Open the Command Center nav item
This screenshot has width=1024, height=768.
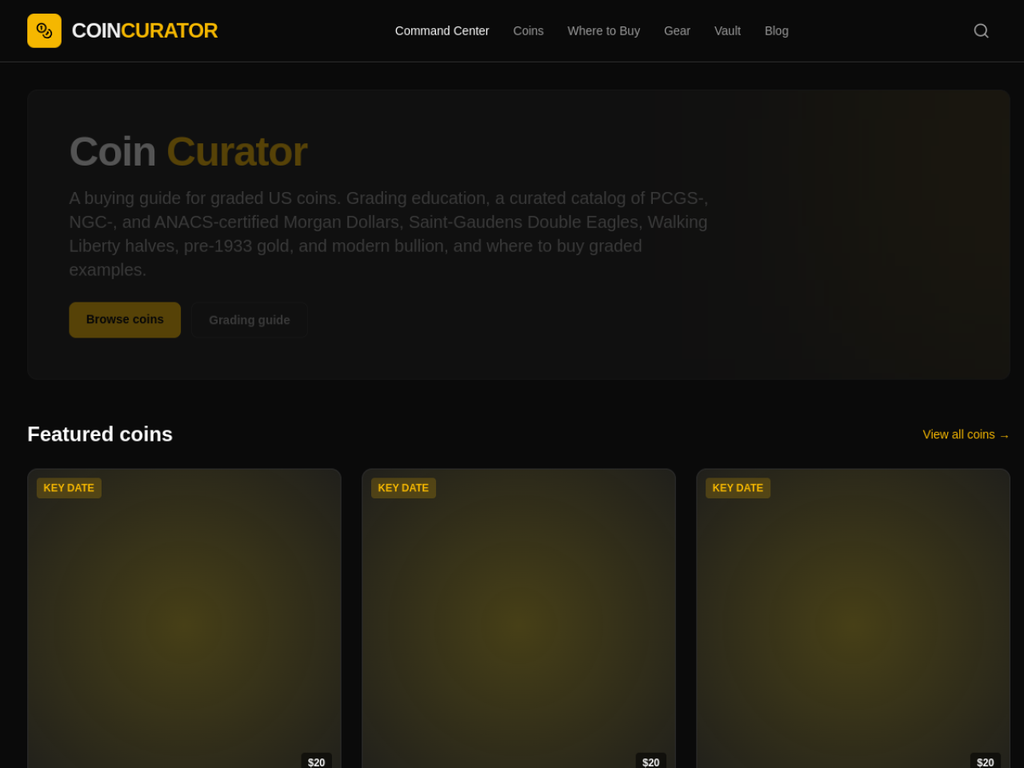click(x=441, y=31)
